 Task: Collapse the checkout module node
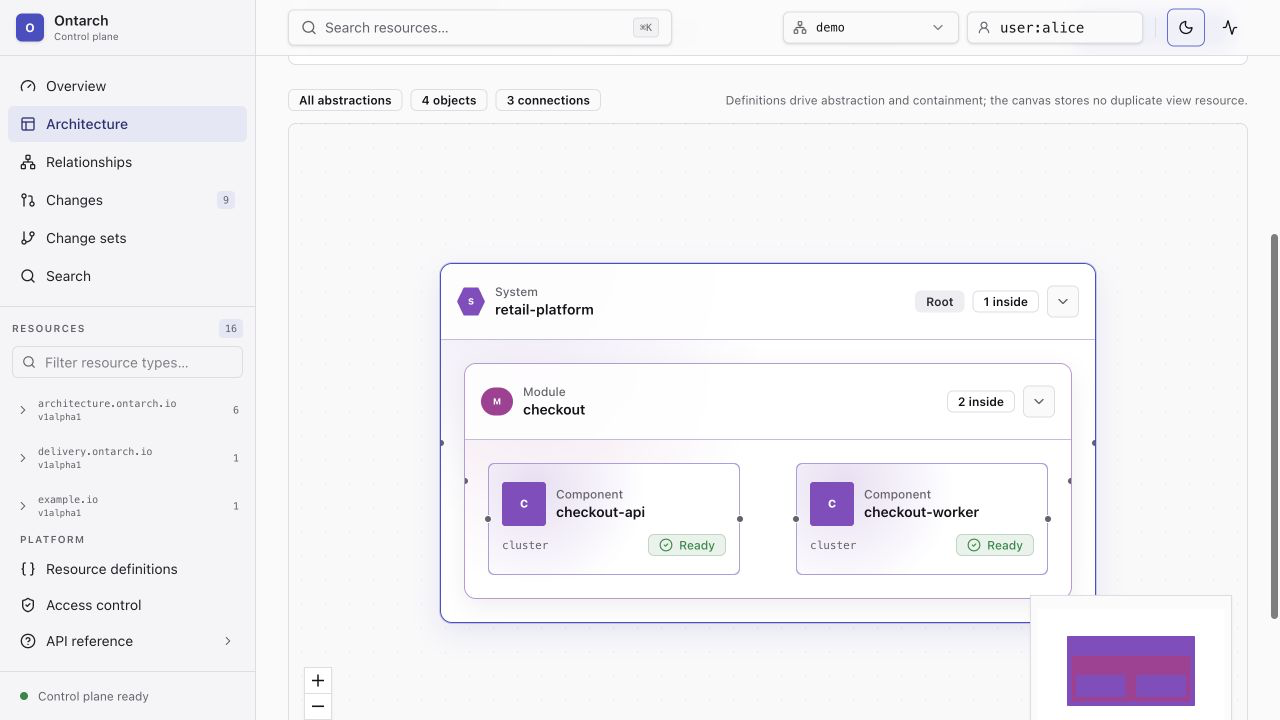[x=1039, y=401]
